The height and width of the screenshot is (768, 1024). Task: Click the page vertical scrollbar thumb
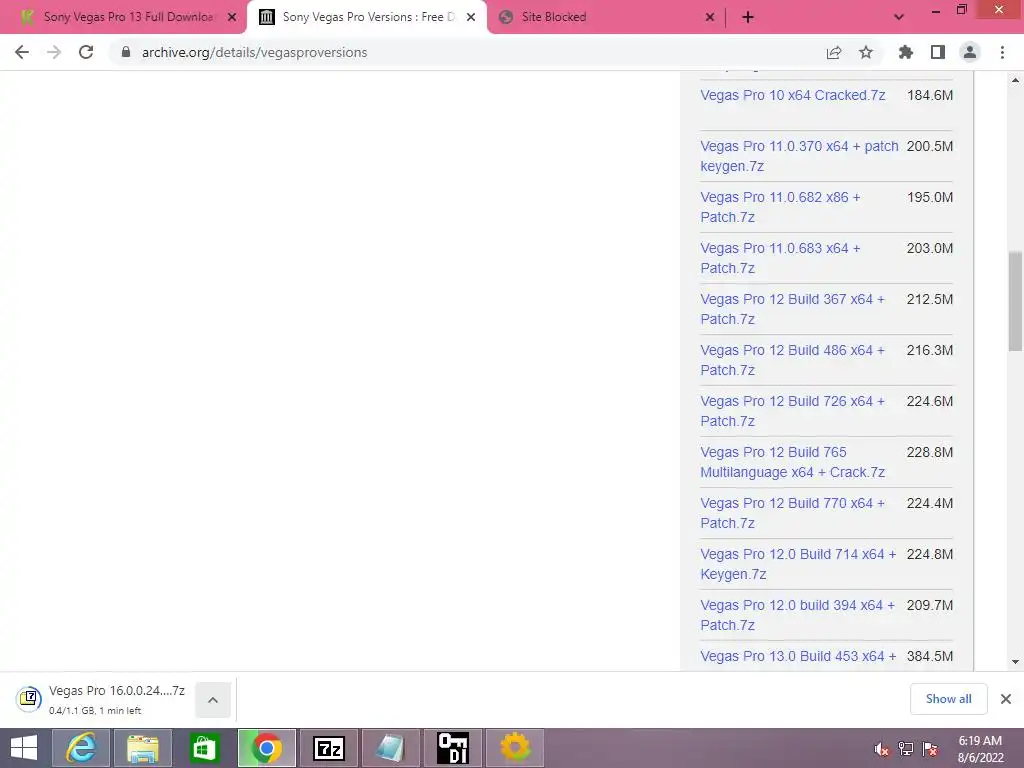(x=1015, y=302)
